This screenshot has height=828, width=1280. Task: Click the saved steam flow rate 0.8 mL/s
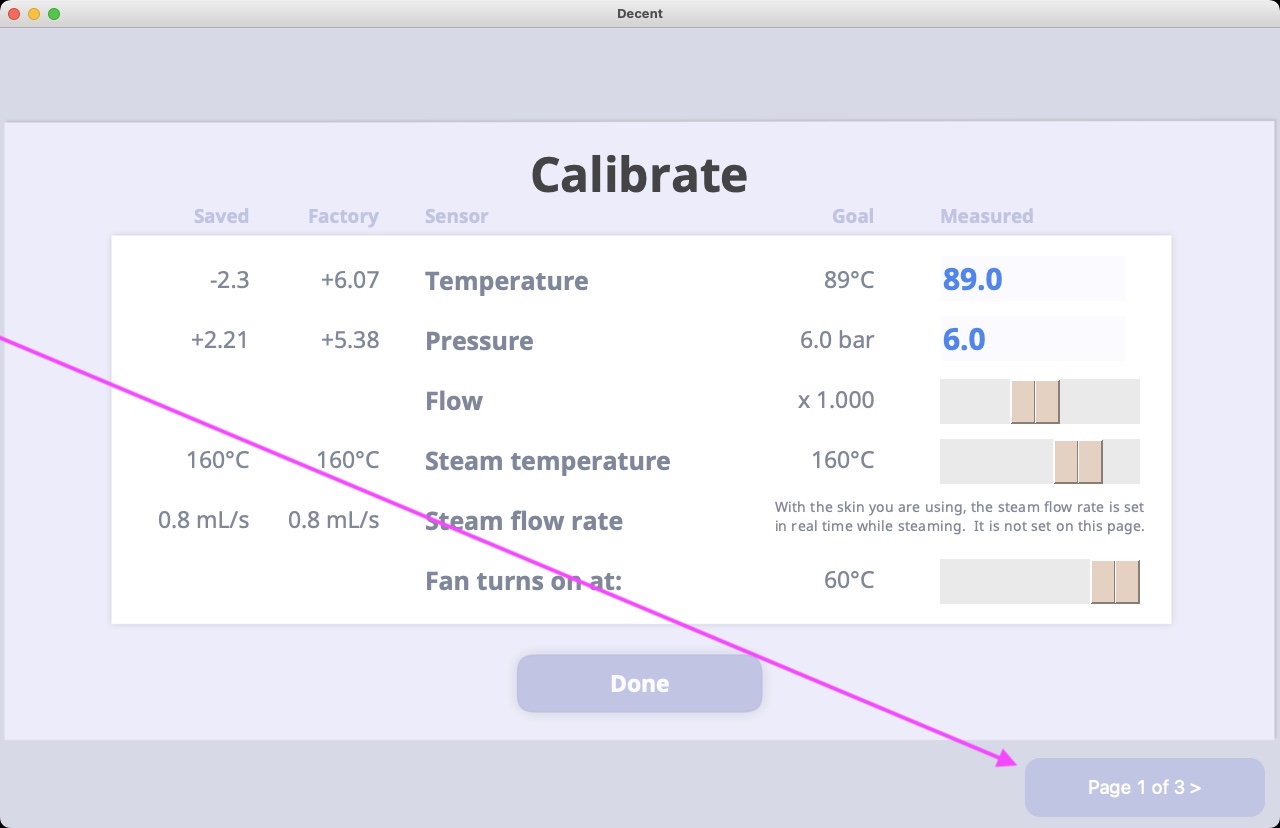pyautogui.click(x=204, y=520)
